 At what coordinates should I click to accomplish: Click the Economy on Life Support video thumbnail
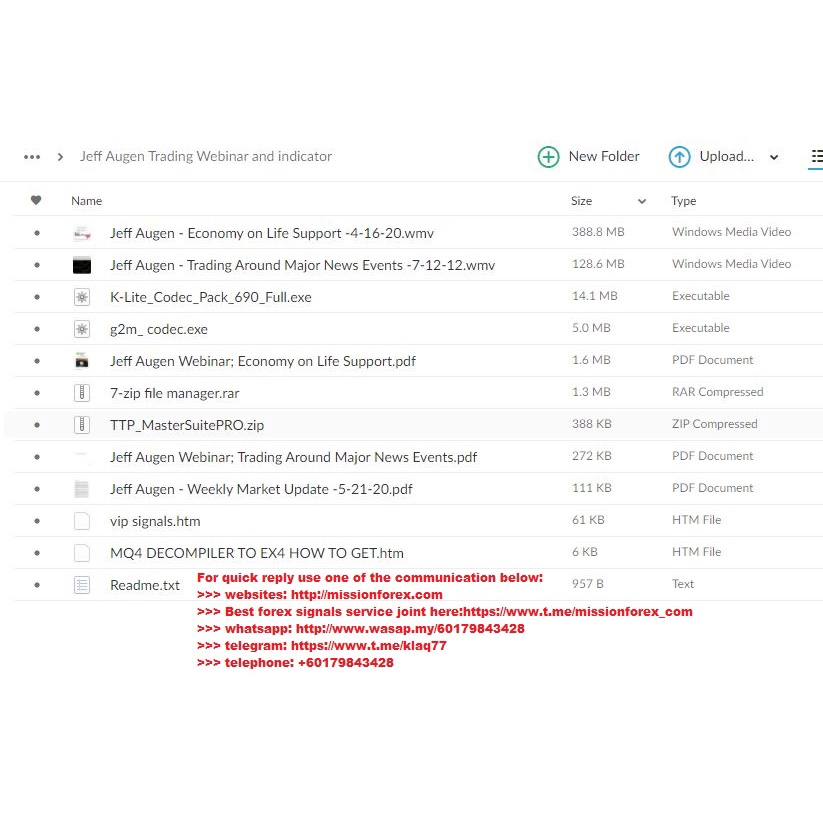82,233
